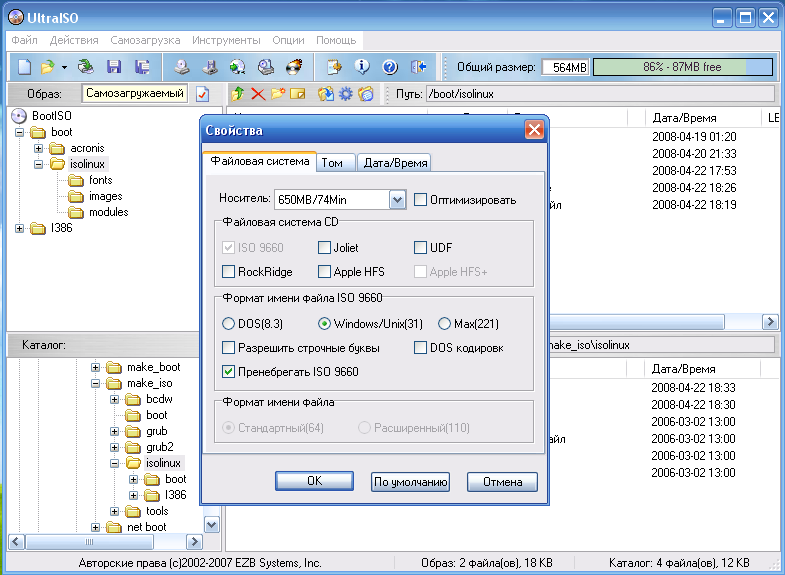Expand the make_boot folder node

[x=95, y=367]
